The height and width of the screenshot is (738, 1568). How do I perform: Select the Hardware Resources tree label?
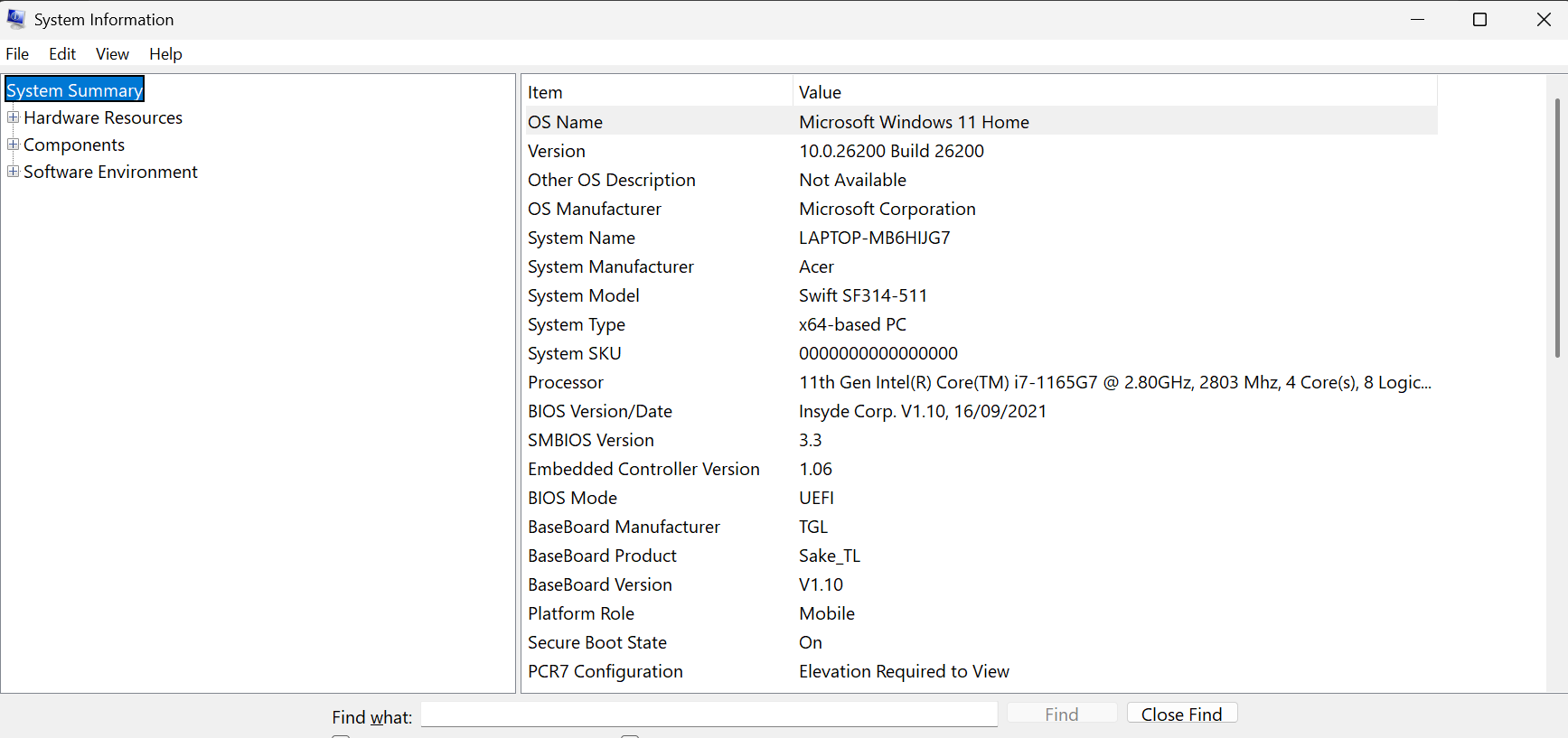(103, 118)
